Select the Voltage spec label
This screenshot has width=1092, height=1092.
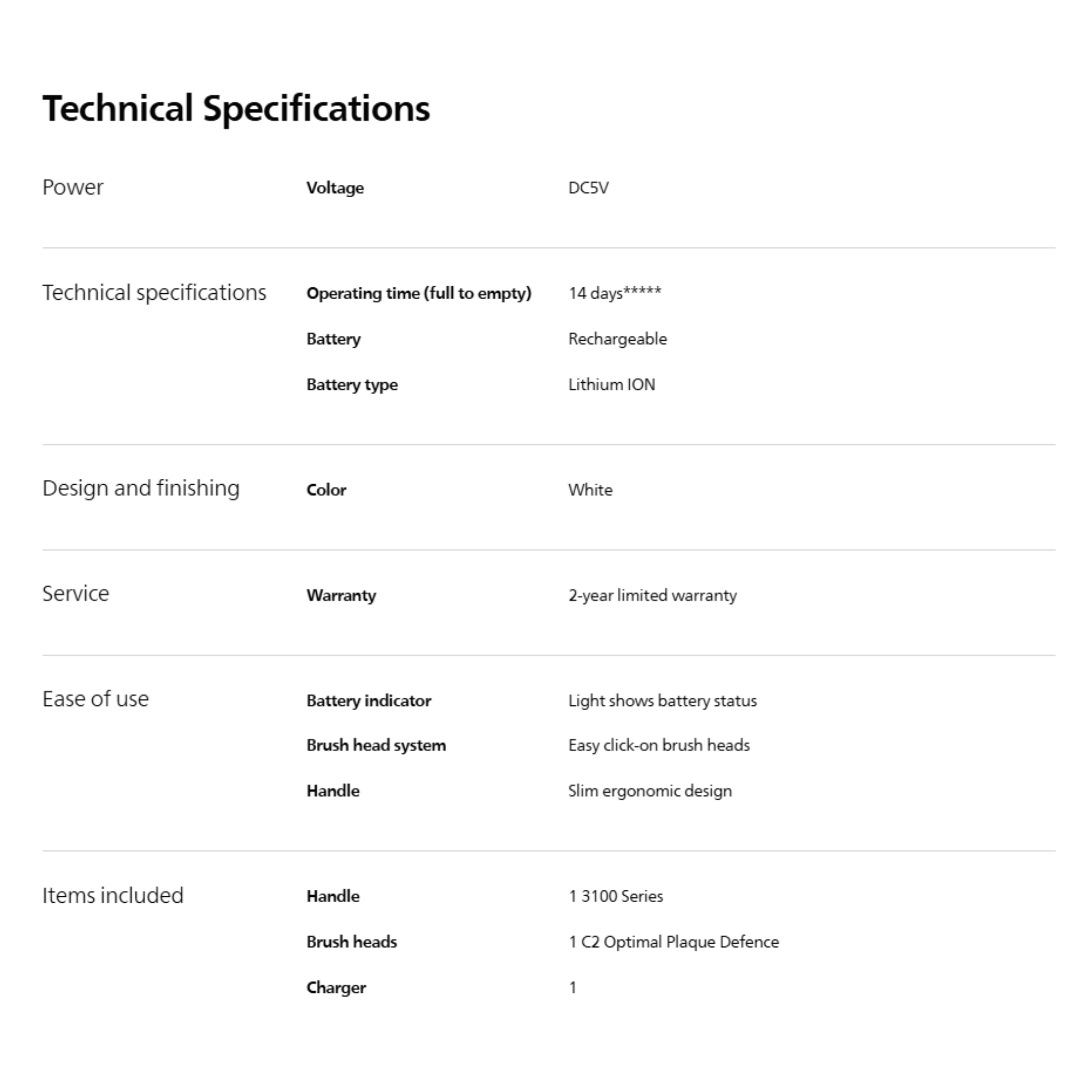click(335, 188)
